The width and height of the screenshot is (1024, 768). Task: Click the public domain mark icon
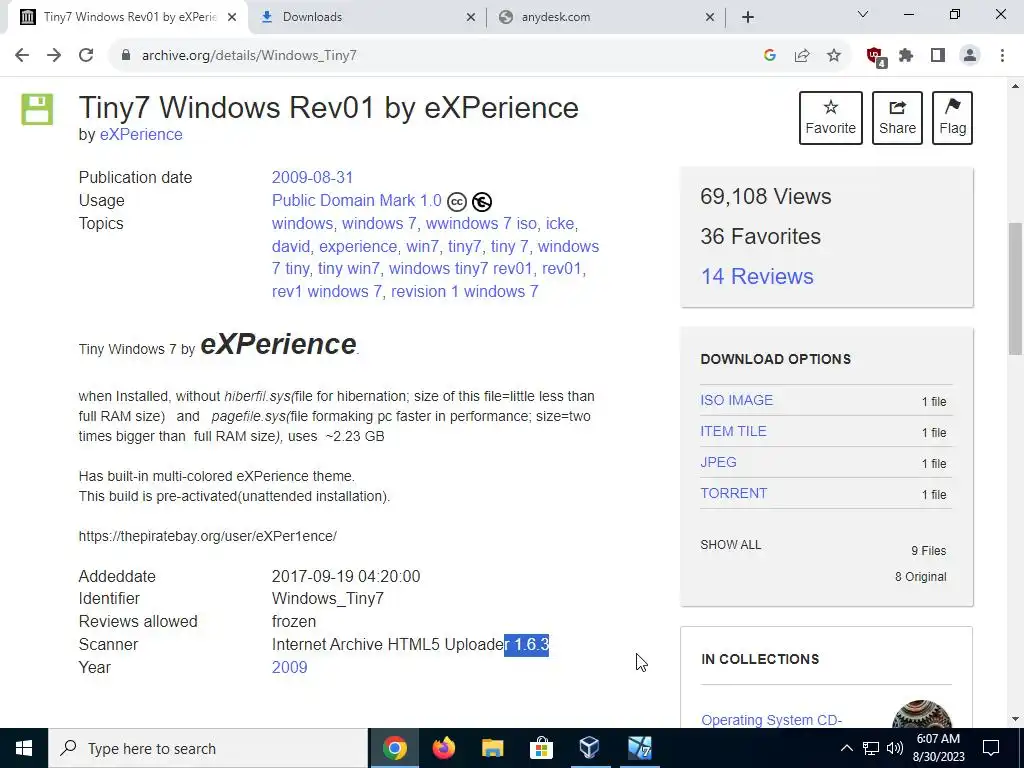coord(482,202)
